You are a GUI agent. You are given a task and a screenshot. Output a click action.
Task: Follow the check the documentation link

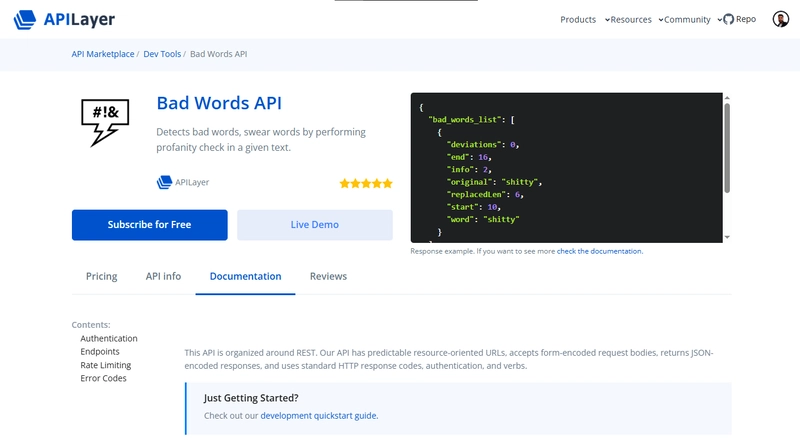tap(599, 251)
